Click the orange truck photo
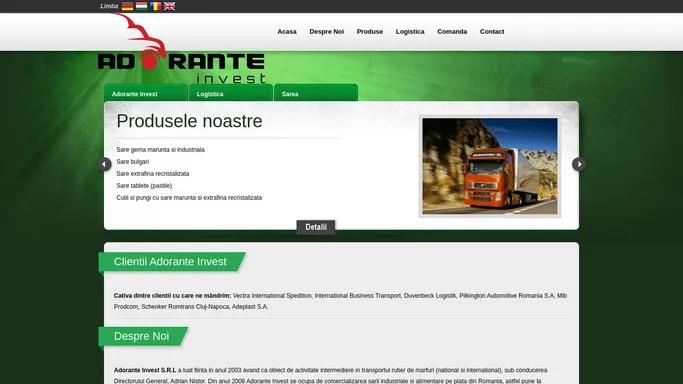This screenshot has width=683, height=384. [x=490, y=166]
